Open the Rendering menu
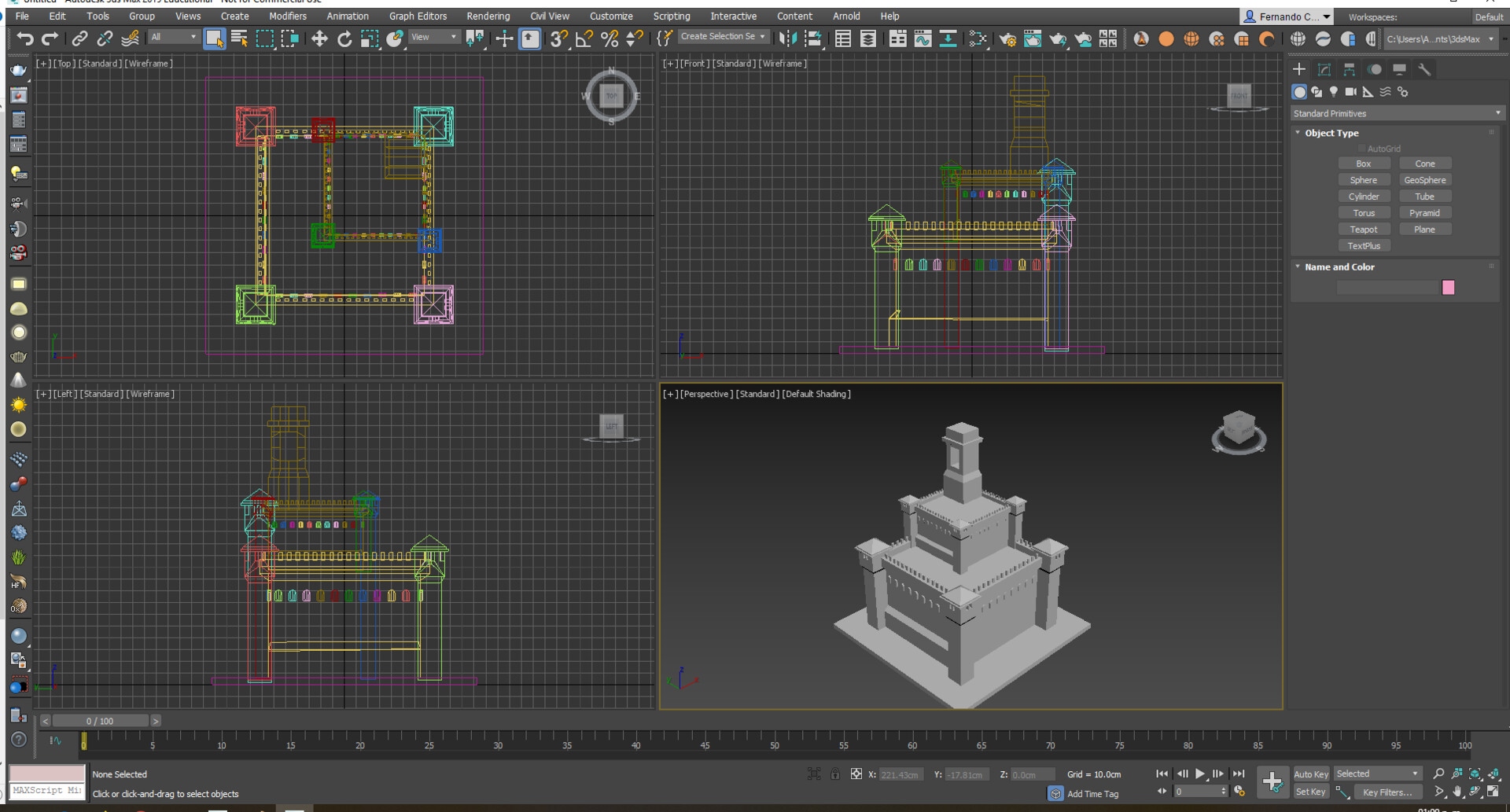This screenshot has height=812, width=1510. pyautogui.click(x=488, y=16)
